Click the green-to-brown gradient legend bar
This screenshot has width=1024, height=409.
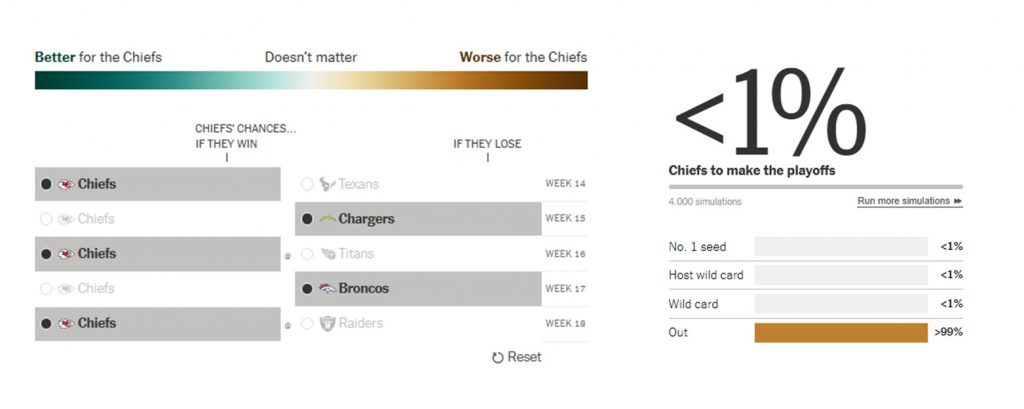311,80
